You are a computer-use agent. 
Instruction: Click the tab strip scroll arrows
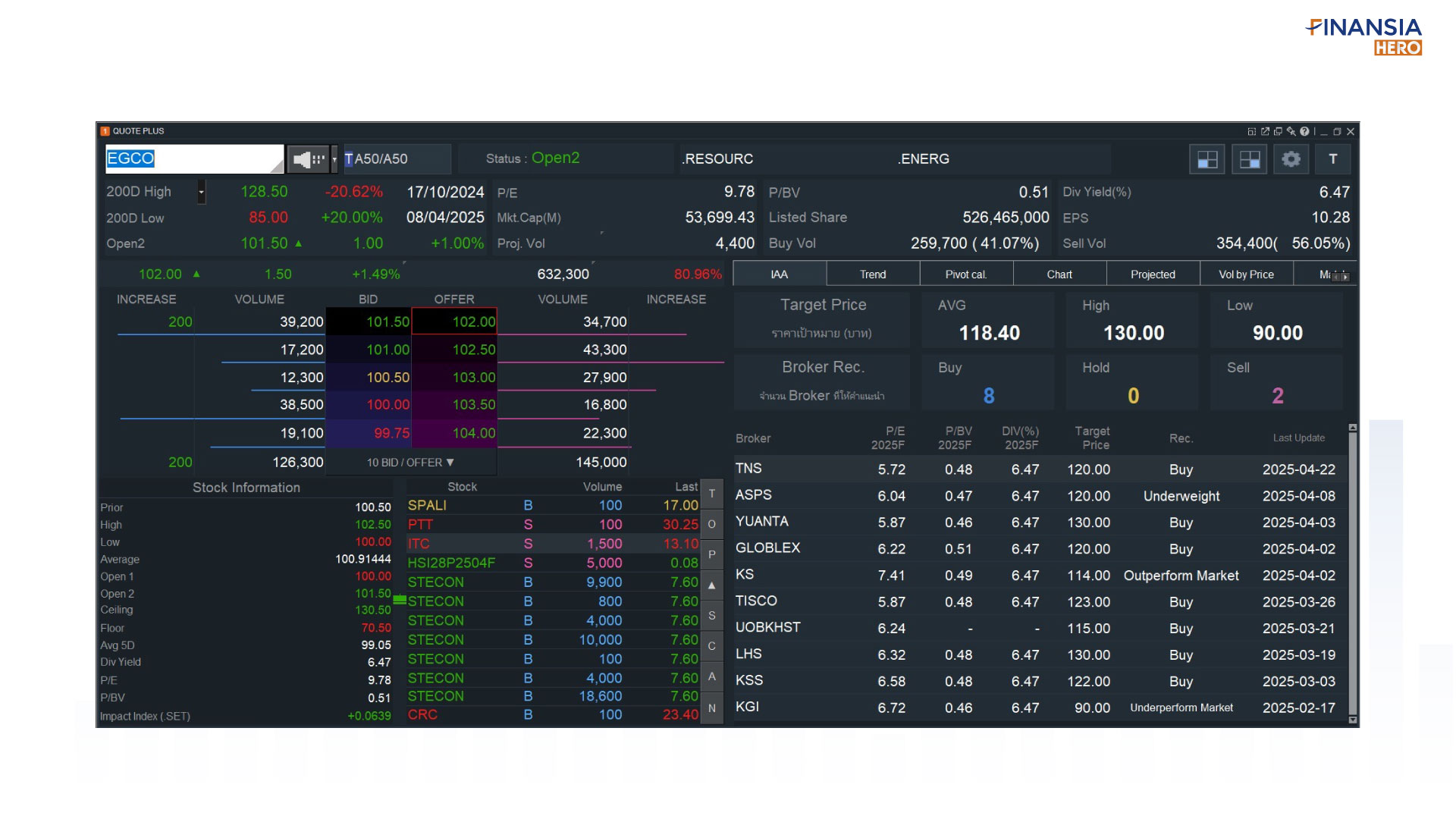tap(1341, 277)
